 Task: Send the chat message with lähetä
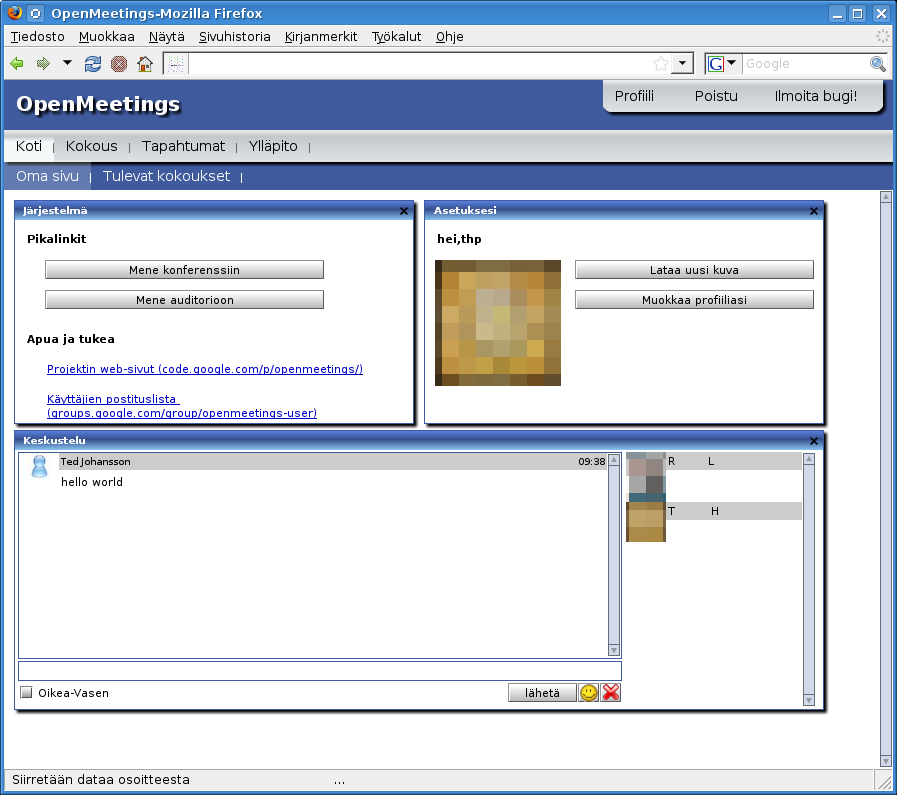coord(542,693)
